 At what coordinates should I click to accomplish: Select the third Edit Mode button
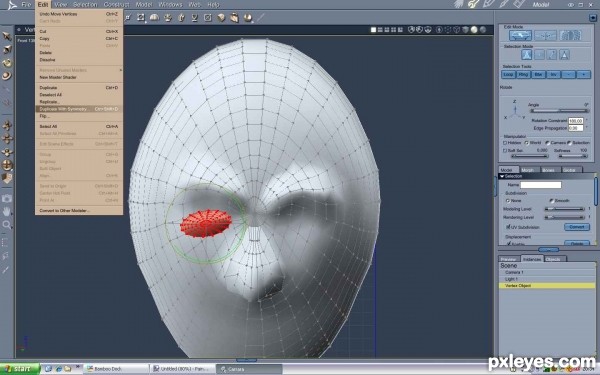tap(570, 36)
